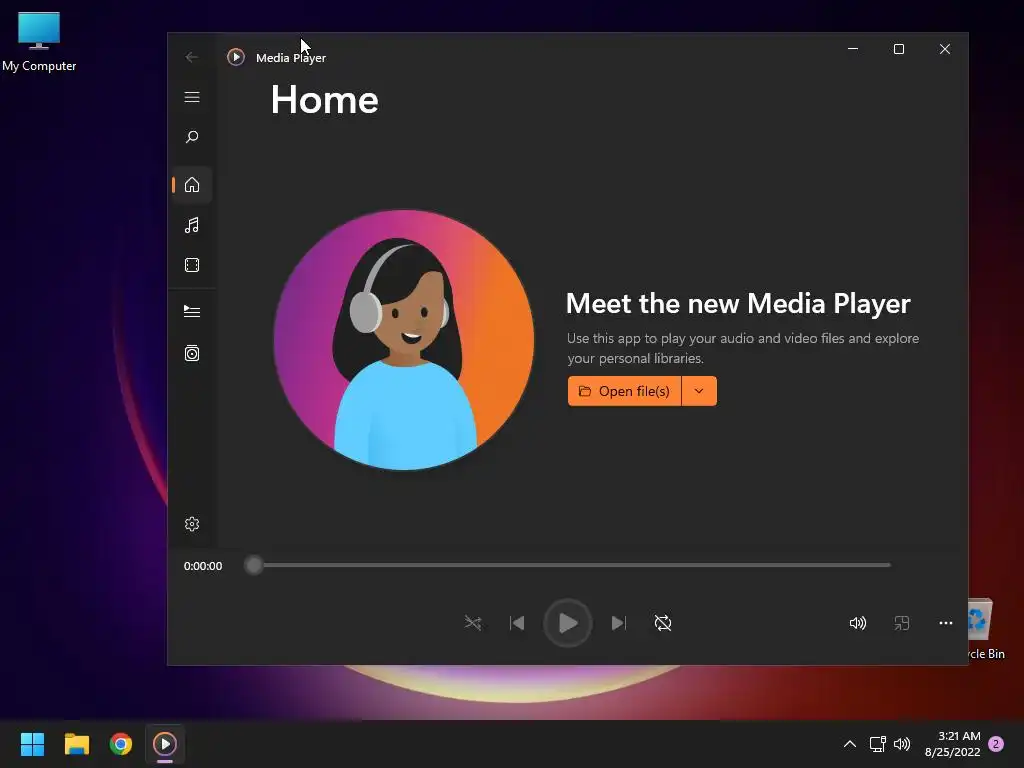Select My Computer desktop icon
Image resolution: width=1024 pixels, height=768 pixels.
39,42
